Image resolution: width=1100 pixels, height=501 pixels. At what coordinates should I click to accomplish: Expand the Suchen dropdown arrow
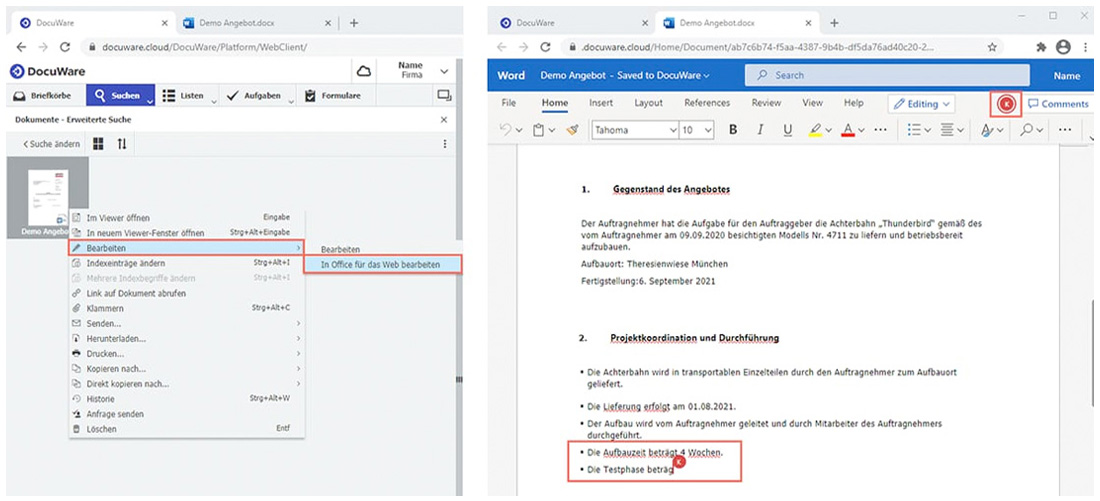click(x=150, y=101)
